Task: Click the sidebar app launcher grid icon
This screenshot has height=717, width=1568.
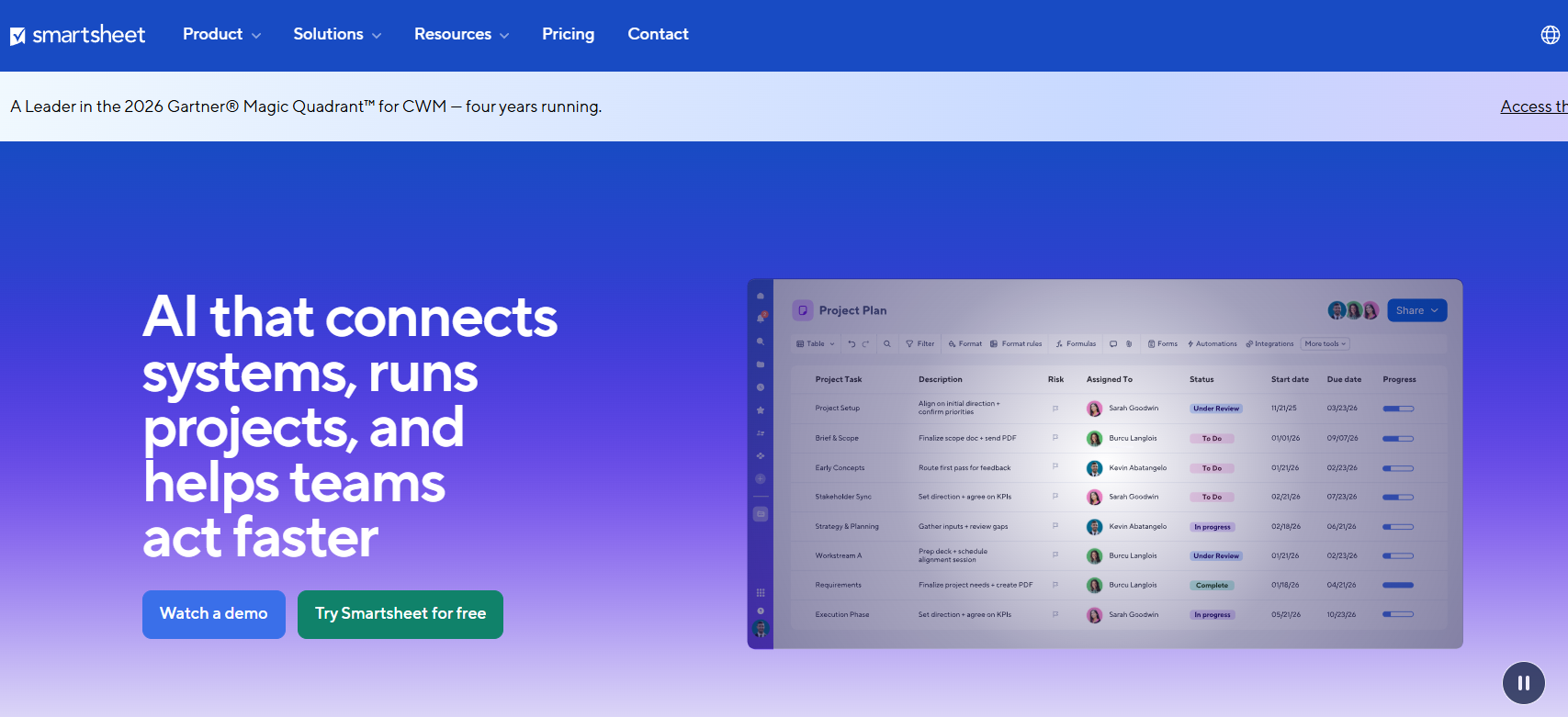Action: [x=761, y=593]
